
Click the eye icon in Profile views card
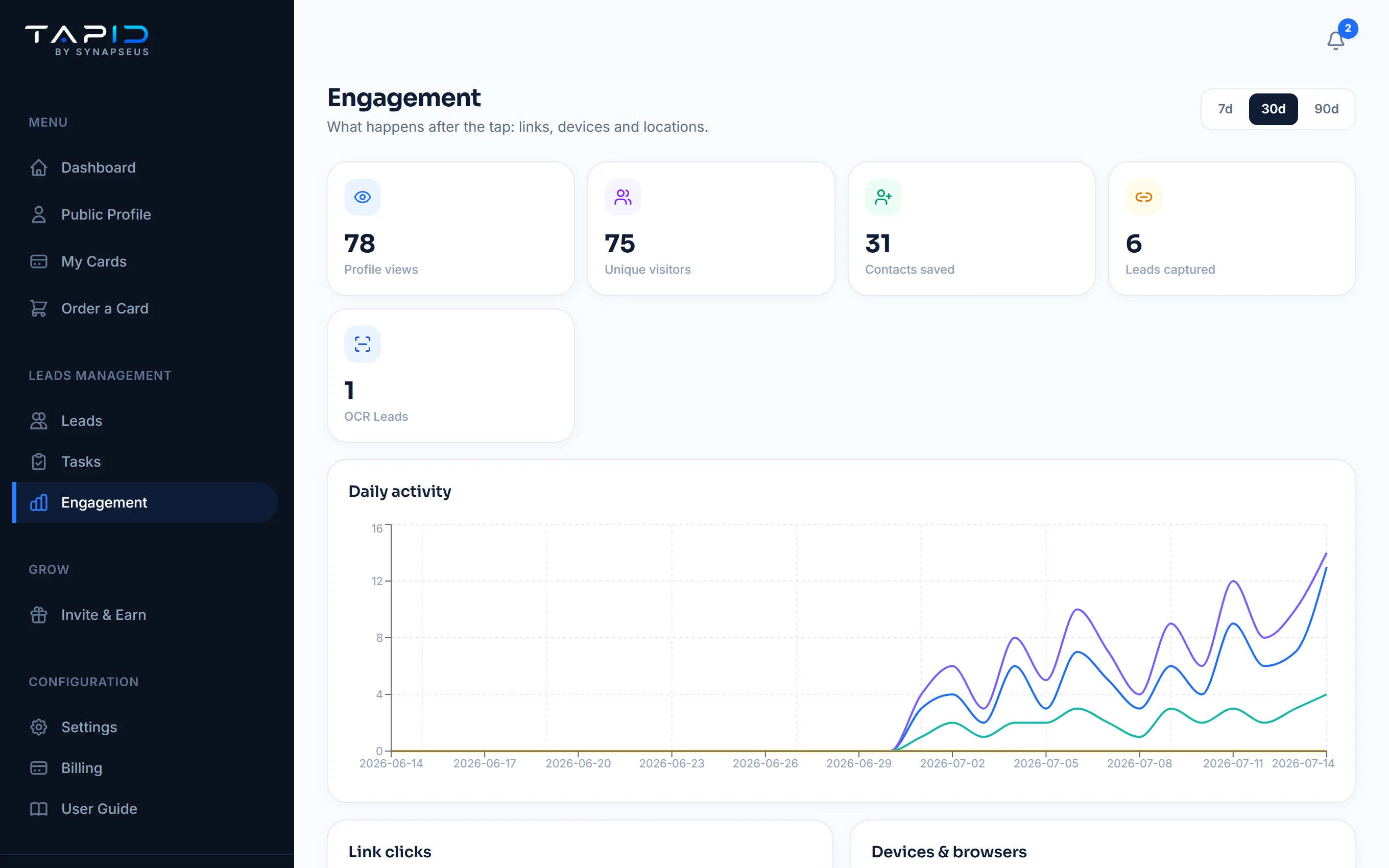(362, 197)
